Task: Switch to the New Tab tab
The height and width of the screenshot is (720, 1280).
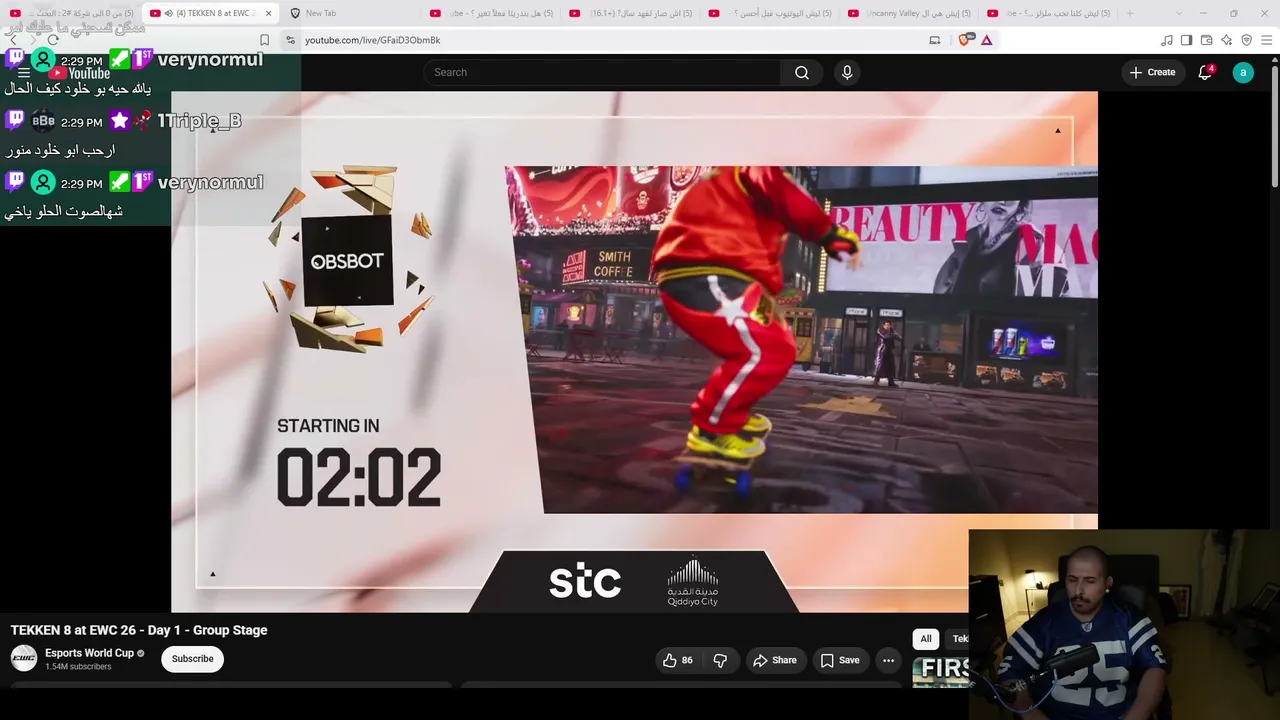Action: pos(350,13)
